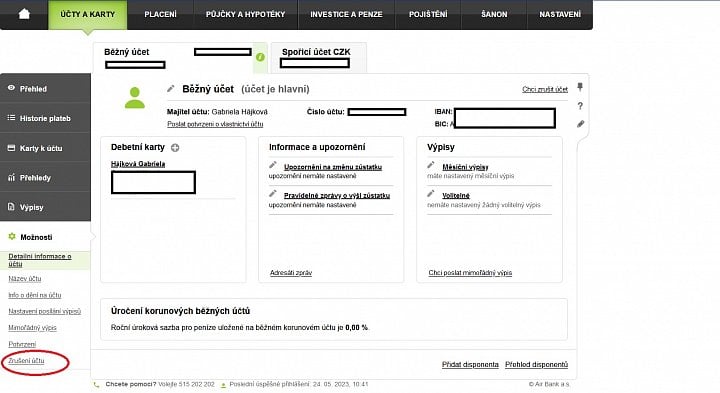This screenshot has height=393, width=720.
Task: Click the paperclip icon on the right edge
Action: 580,124
